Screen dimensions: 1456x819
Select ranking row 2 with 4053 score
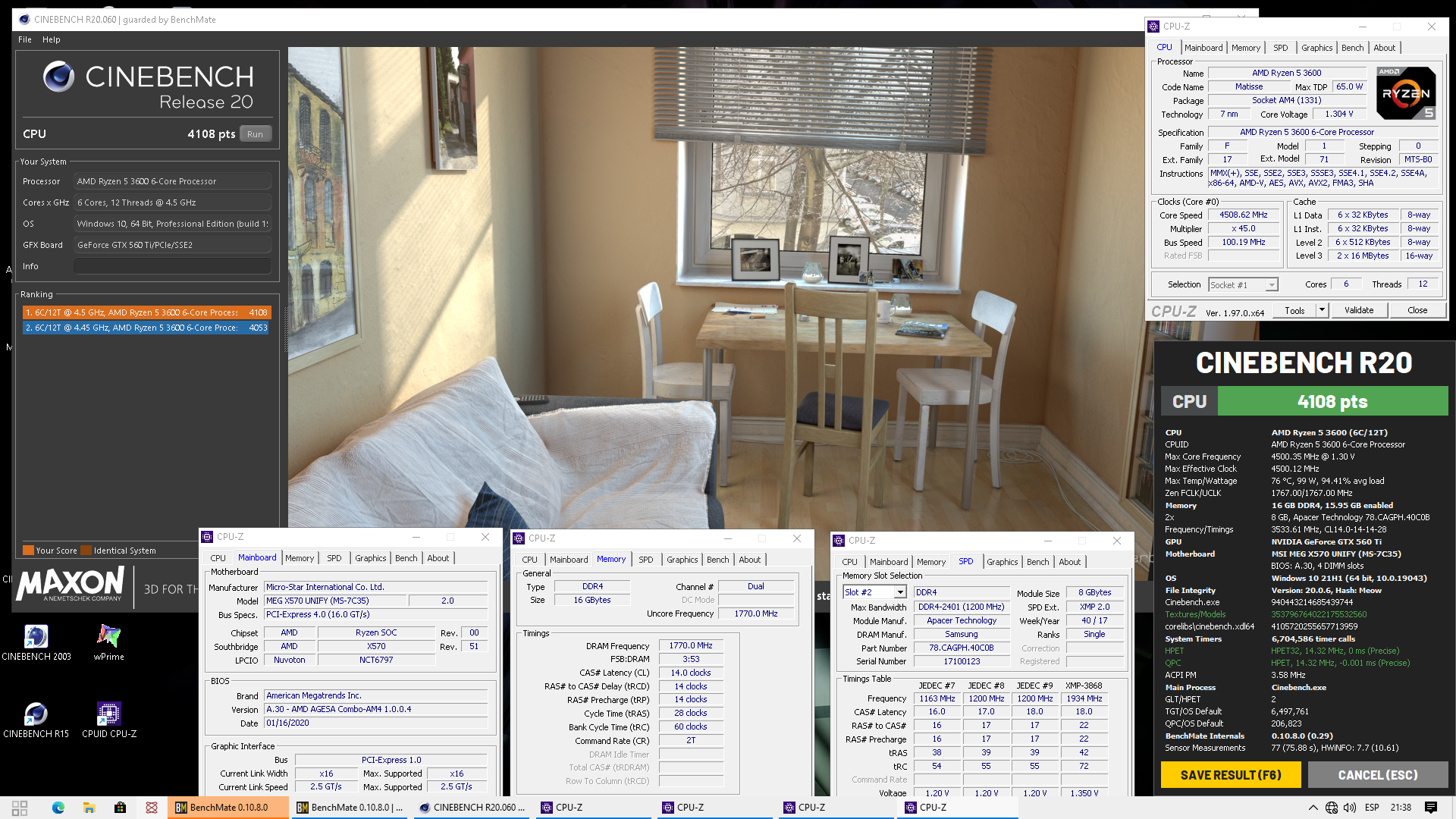point(146,328)
